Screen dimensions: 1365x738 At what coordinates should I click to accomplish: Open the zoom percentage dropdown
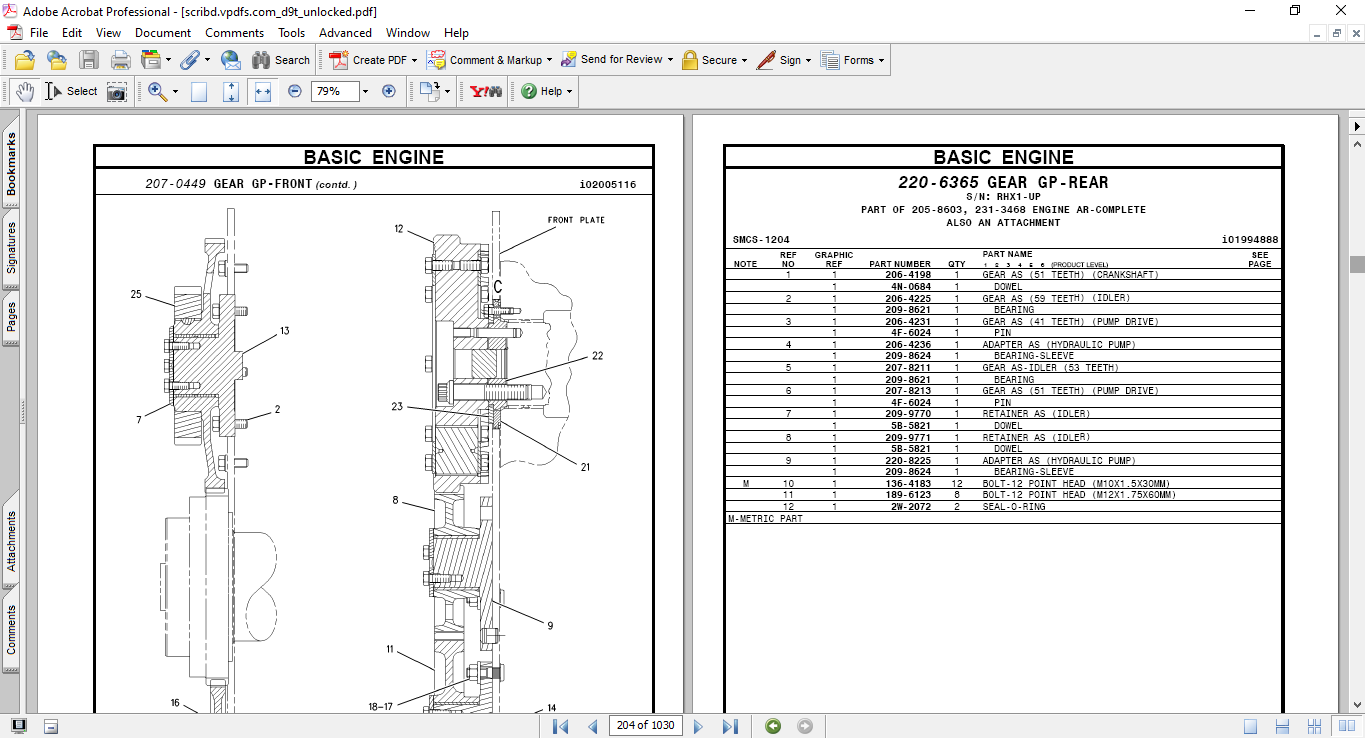click(x=364, y=91)
